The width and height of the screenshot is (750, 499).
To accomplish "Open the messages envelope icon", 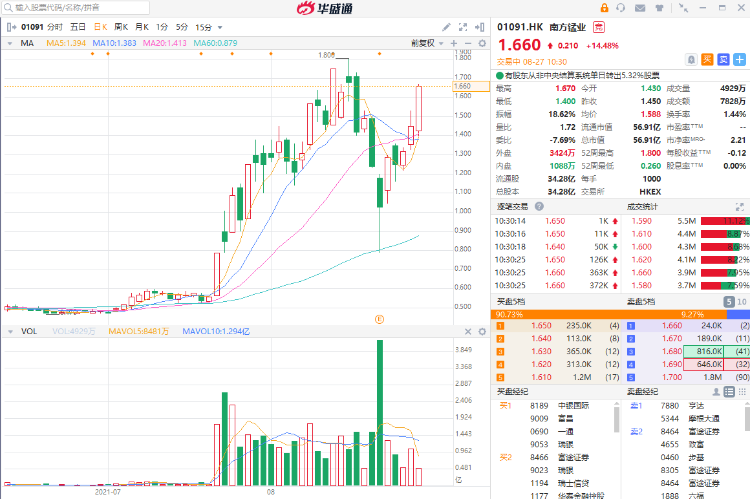I will pyautogui.click(x=640, y=8).
